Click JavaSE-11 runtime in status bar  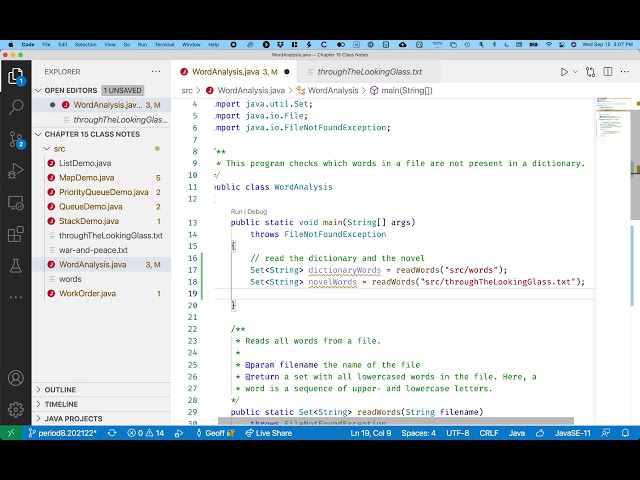point(573,433)
